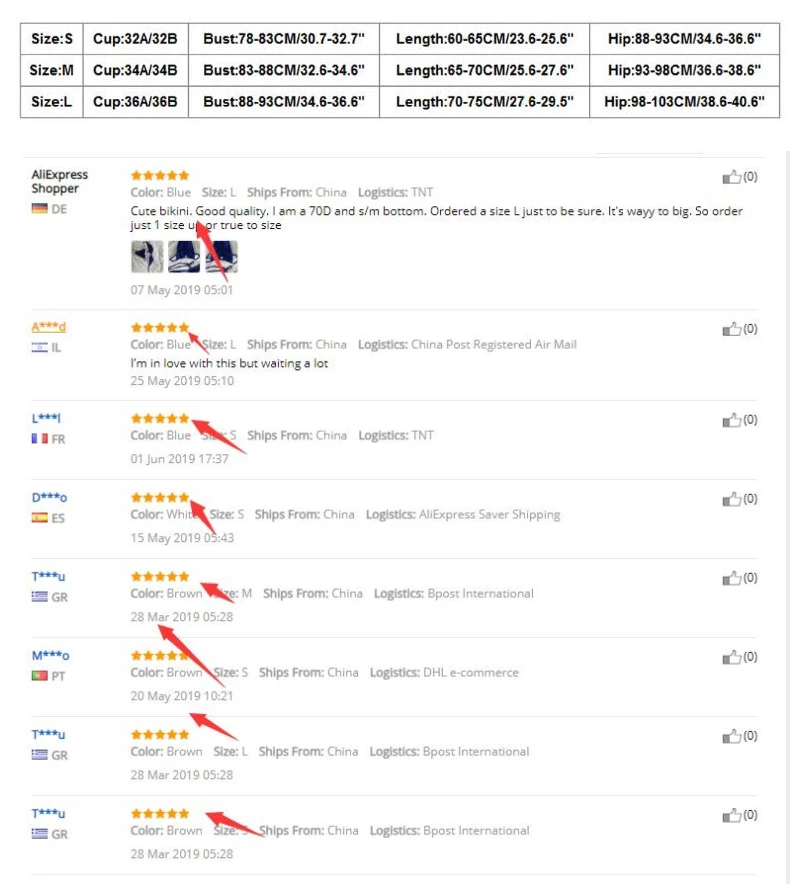Screen dimensions: 800x894
Task: Like the last T***u review
Action: [x=732, y=815]
